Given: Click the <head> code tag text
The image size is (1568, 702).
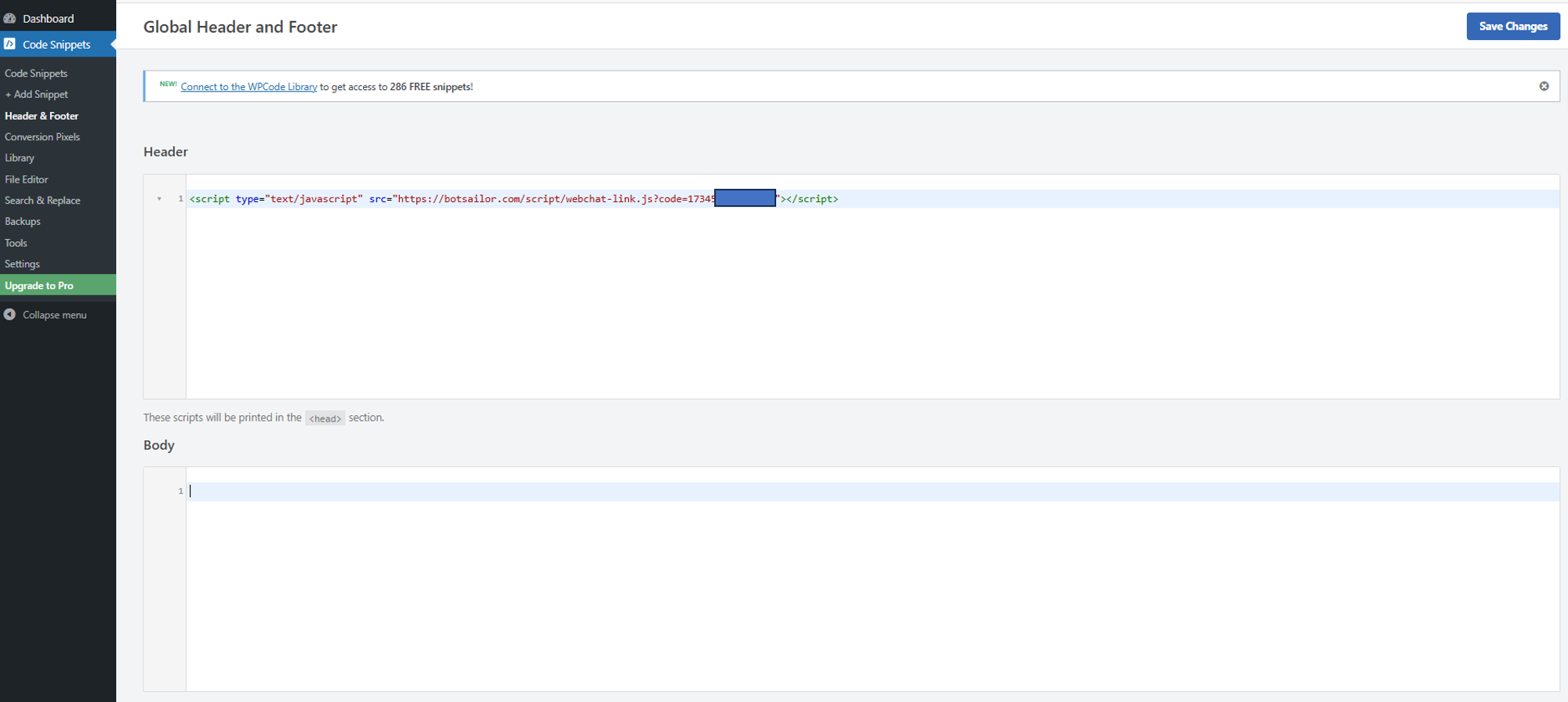Looking at the screenshot, I should (325, 418).
